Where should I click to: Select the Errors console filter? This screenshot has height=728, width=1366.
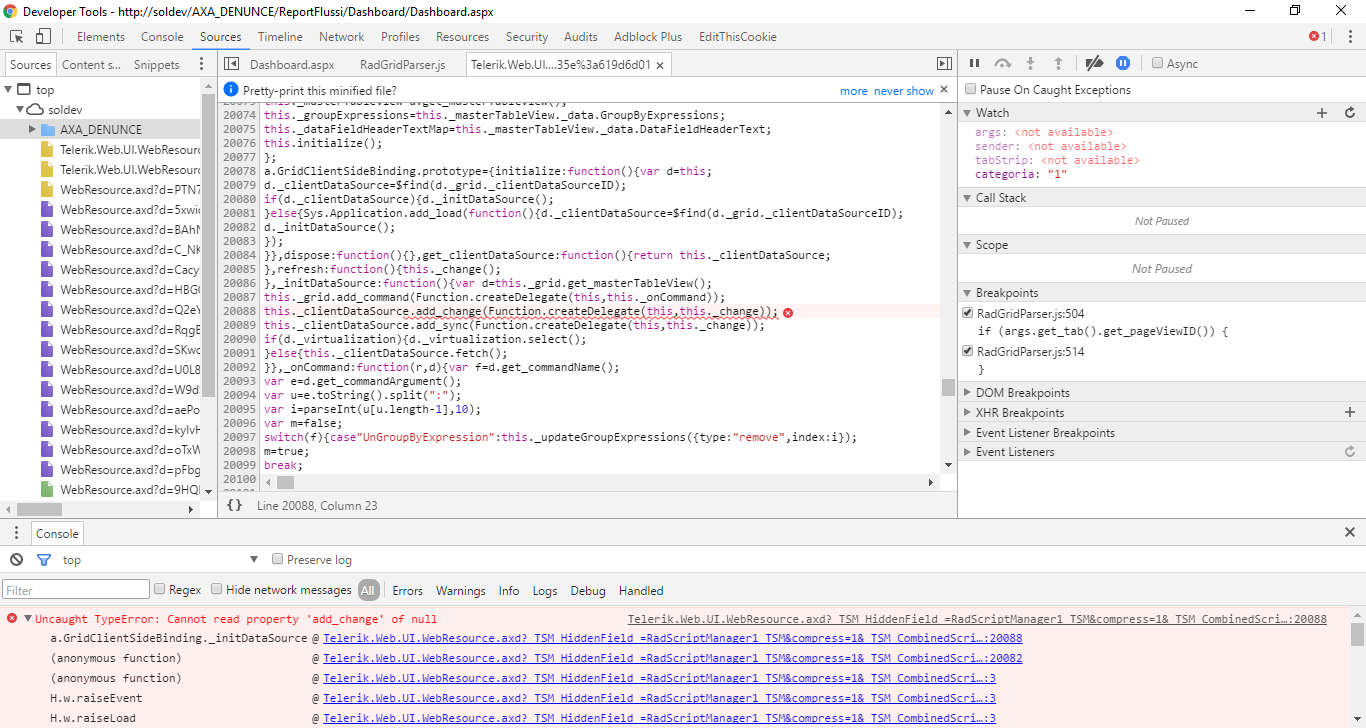407,591
